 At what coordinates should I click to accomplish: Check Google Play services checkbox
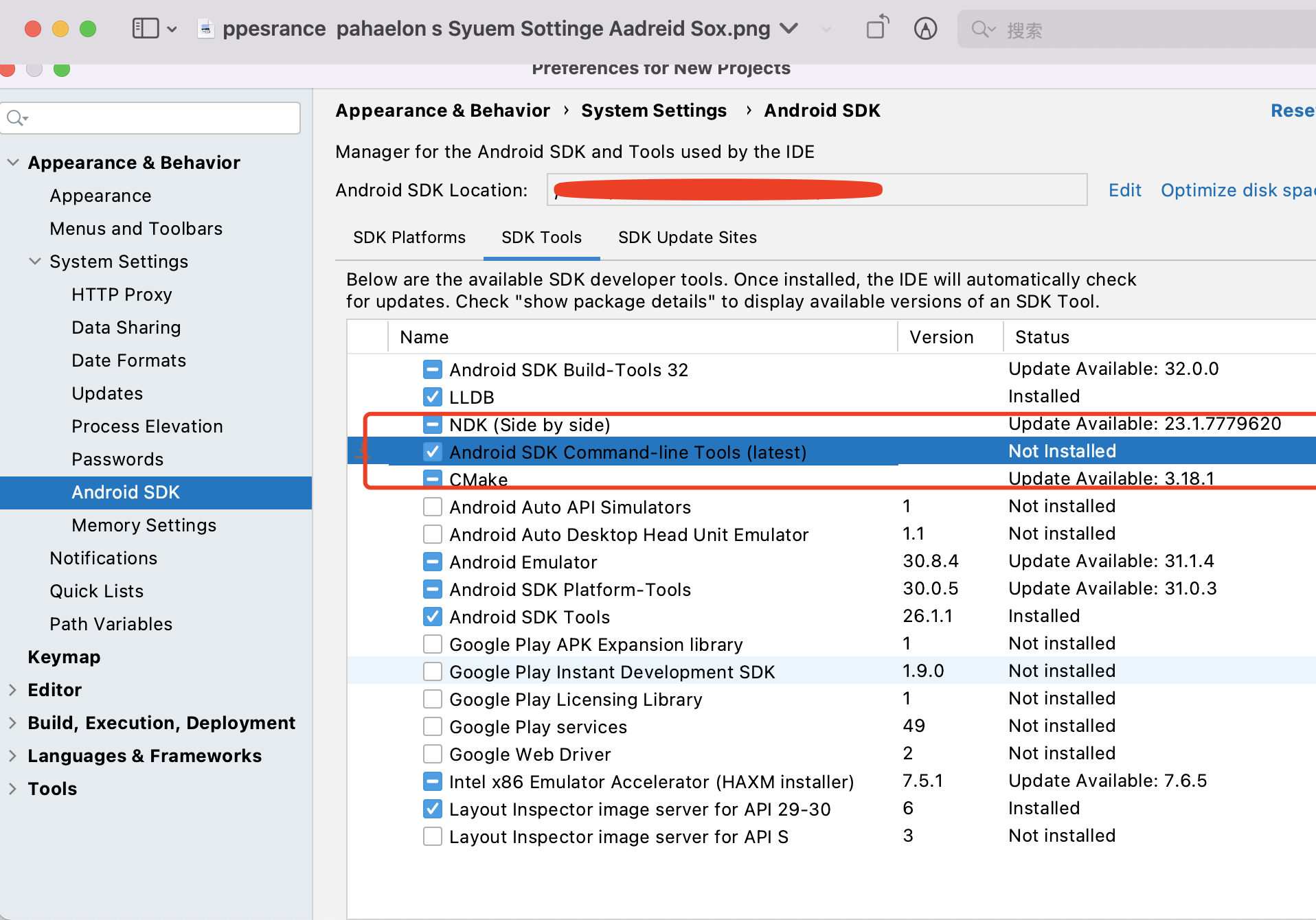point(433,727)
